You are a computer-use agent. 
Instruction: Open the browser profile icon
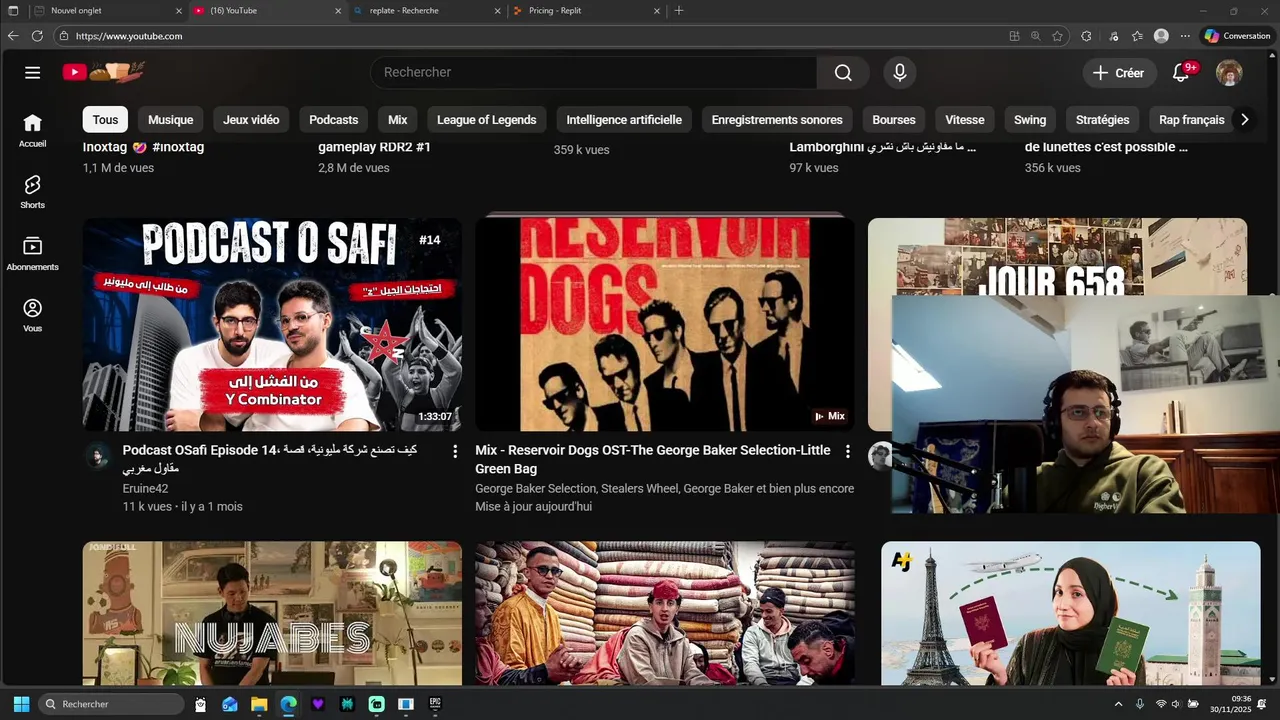point(1161,36)
